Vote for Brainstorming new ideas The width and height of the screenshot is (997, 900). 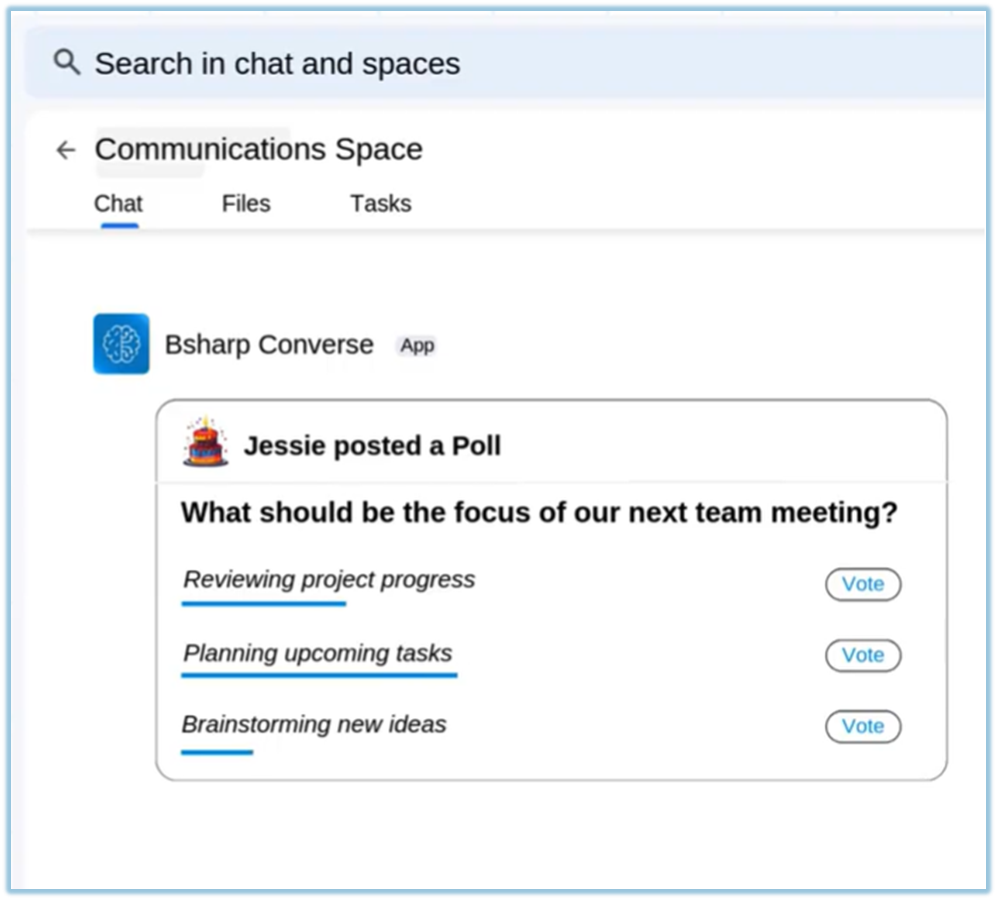(x=862, y=726)
